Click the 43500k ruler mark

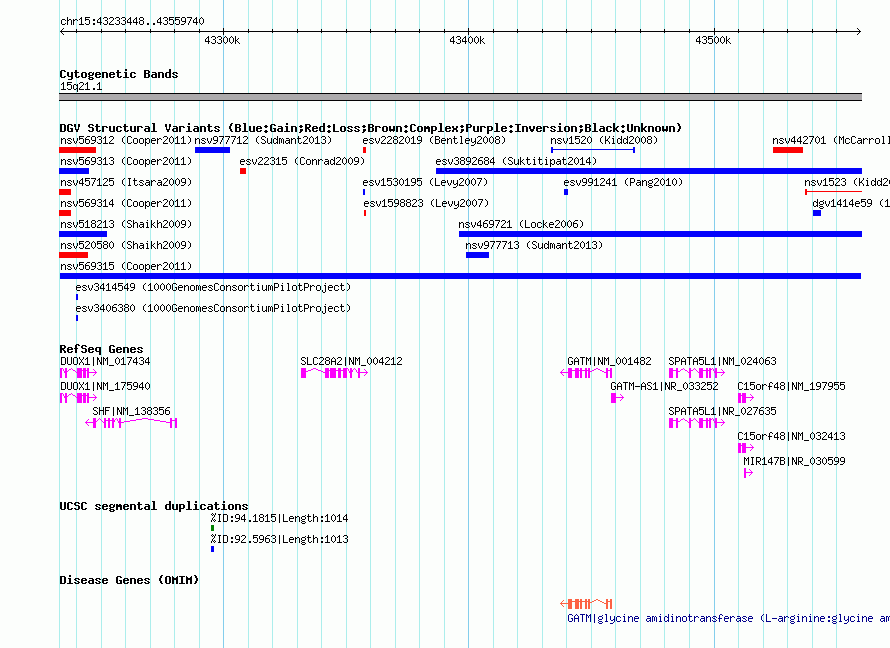point(713,40)
